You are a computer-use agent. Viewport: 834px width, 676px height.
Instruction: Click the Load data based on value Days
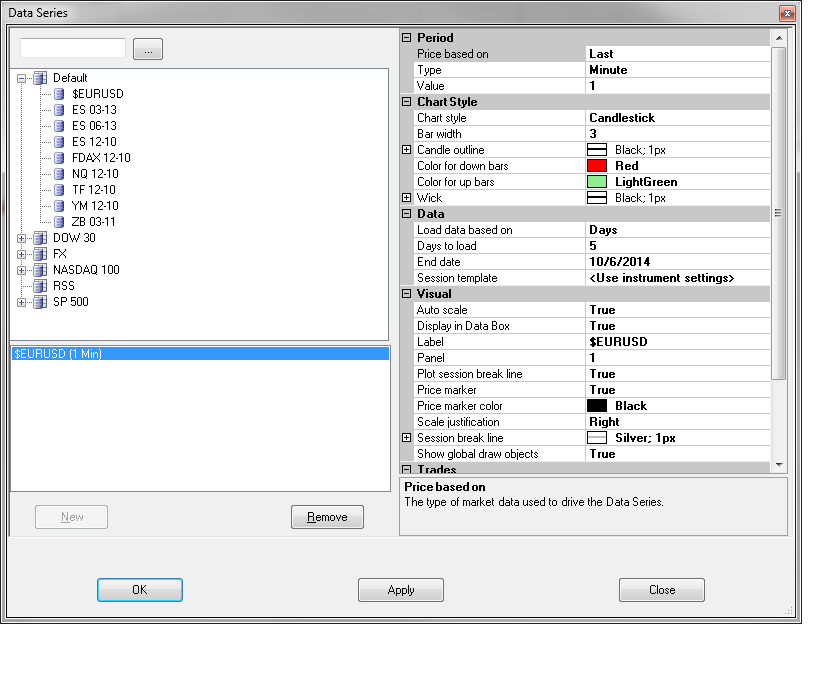point(603,230)
